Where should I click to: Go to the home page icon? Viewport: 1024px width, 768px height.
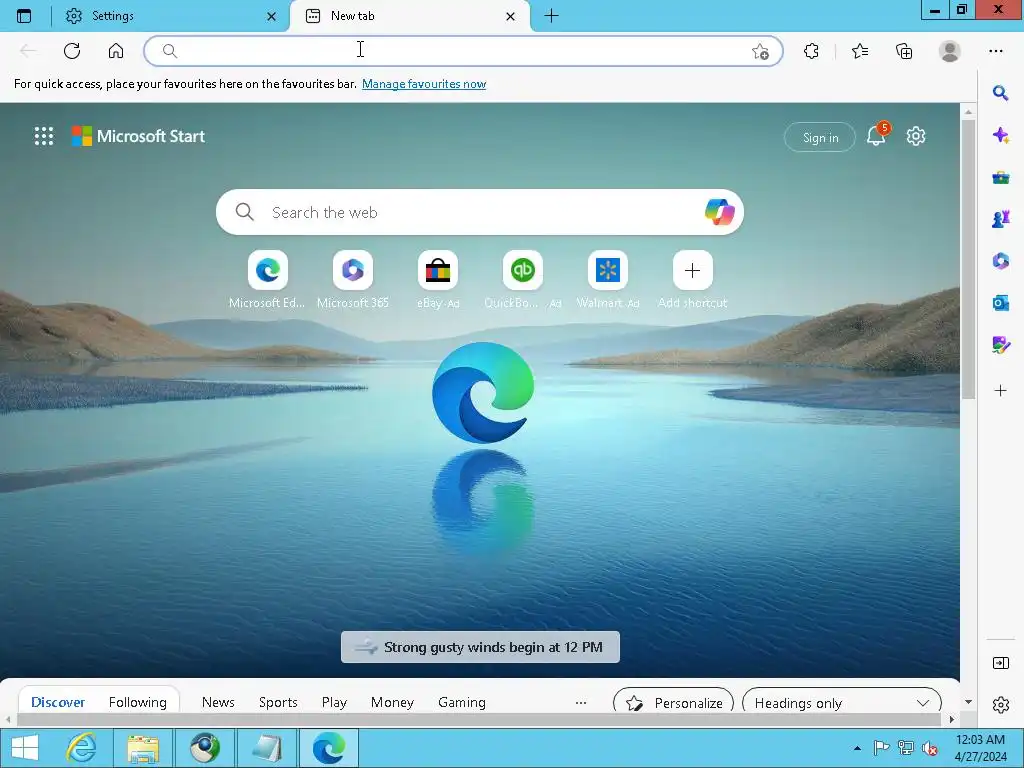[116, 51]
